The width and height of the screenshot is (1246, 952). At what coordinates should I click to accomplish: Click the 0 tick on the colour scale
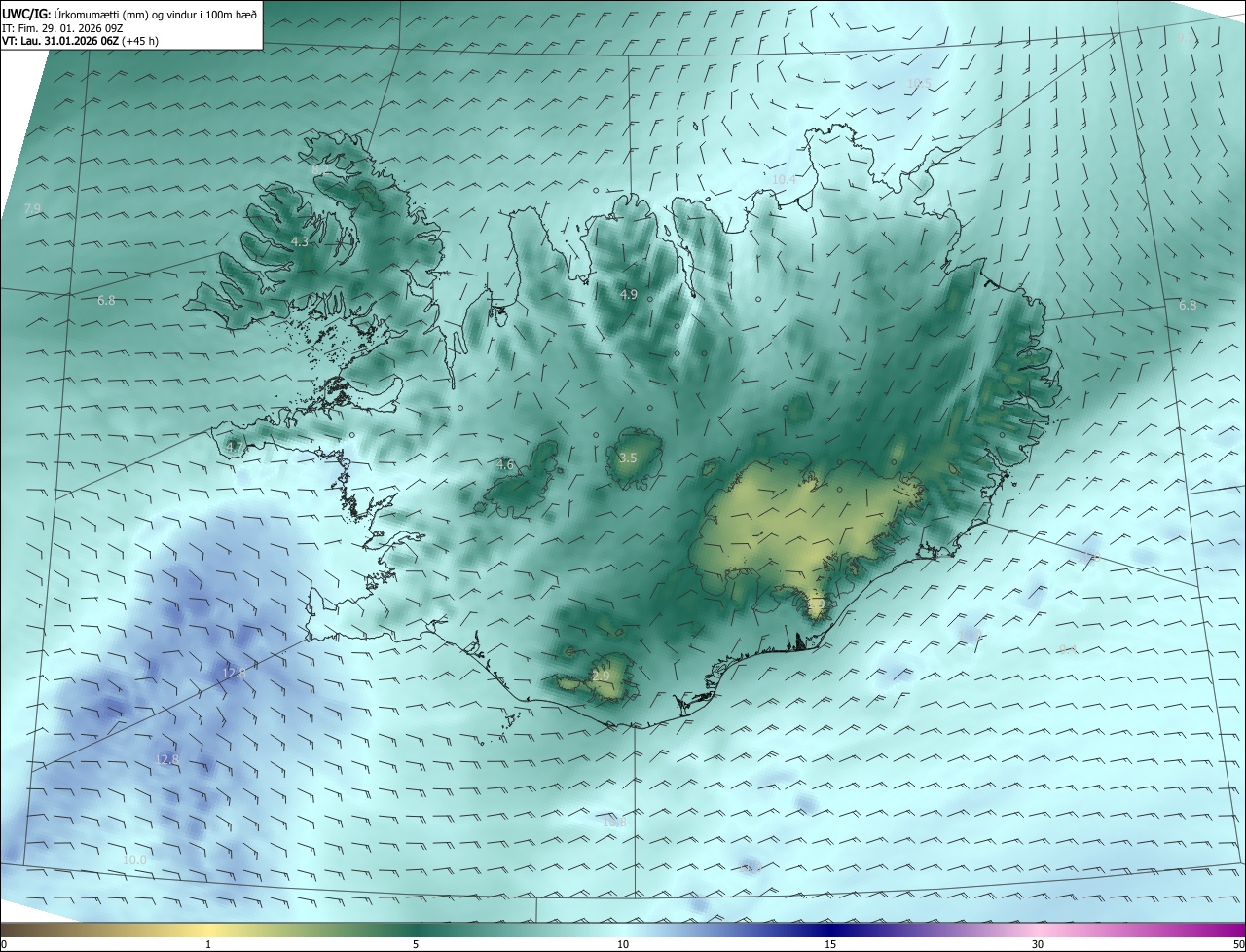pyautogui.click(x=4, y=944)
